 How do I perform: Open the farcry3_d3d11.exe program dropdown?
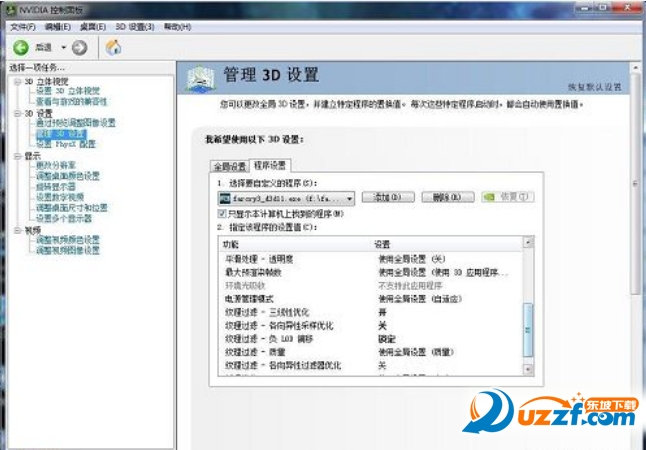coord(286,198)
